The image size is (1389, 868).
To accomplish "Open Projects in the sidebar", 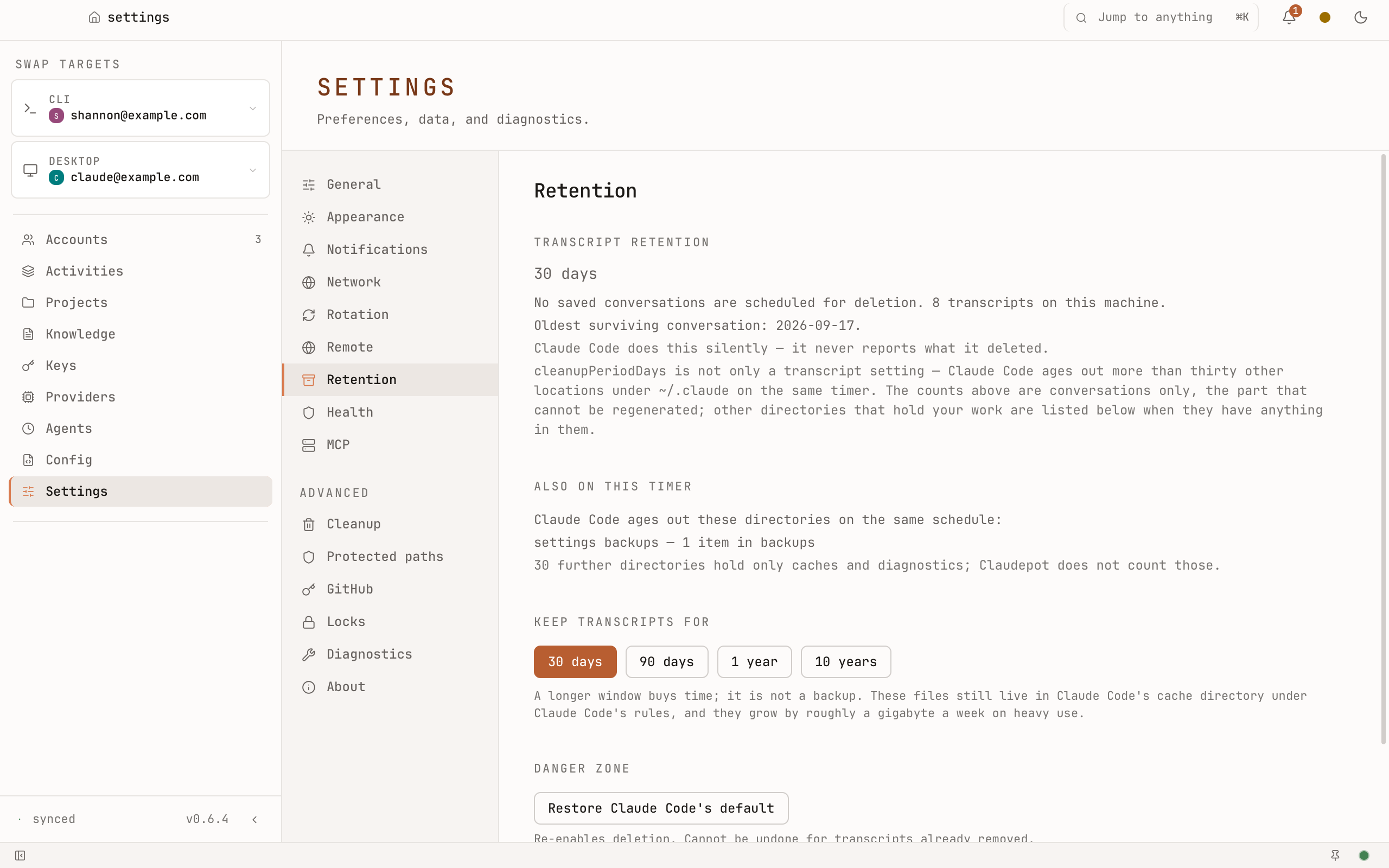I will point(141,303).
